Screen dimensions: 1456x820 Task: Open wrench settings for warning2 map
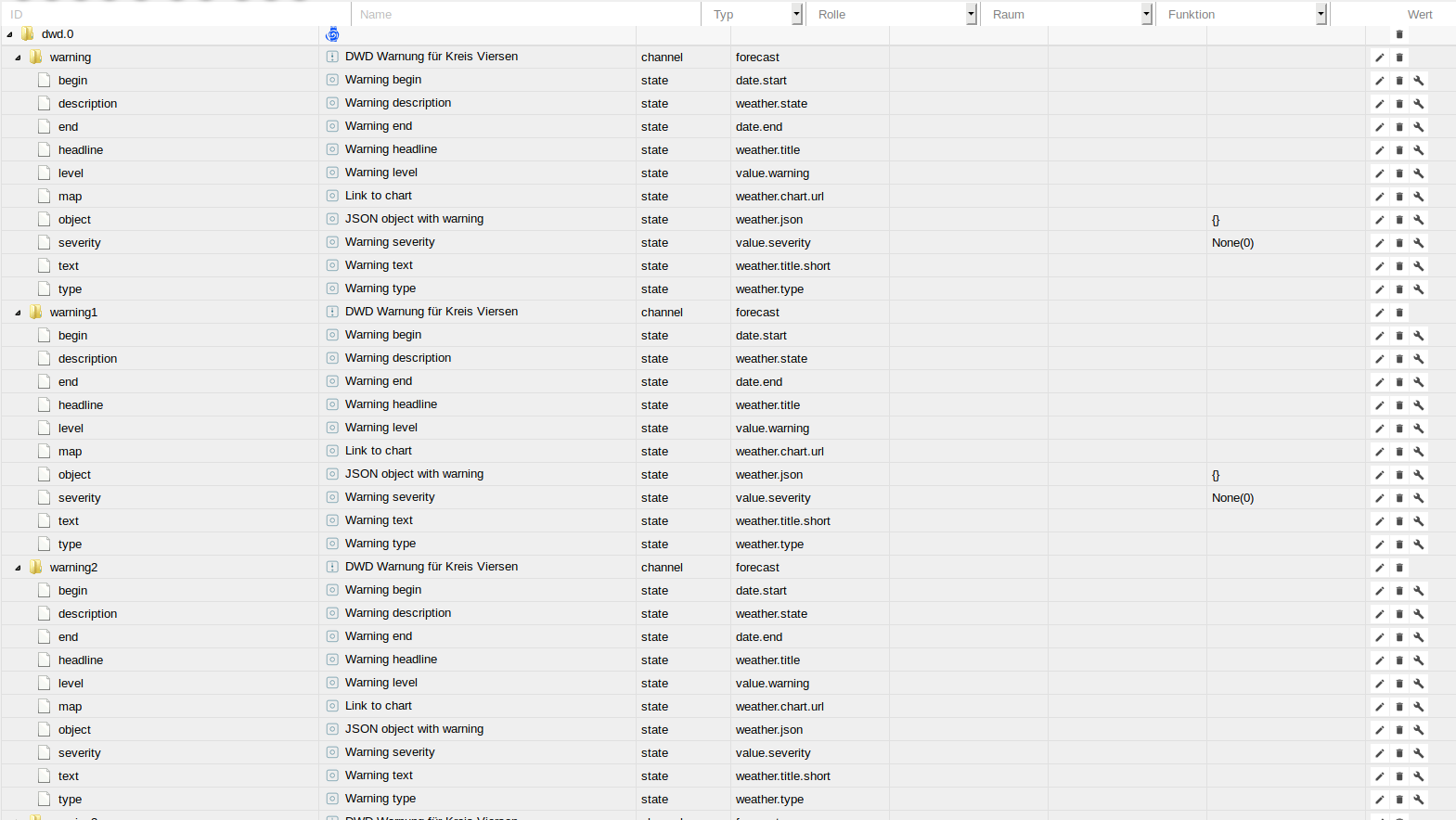coord(1419,707)
